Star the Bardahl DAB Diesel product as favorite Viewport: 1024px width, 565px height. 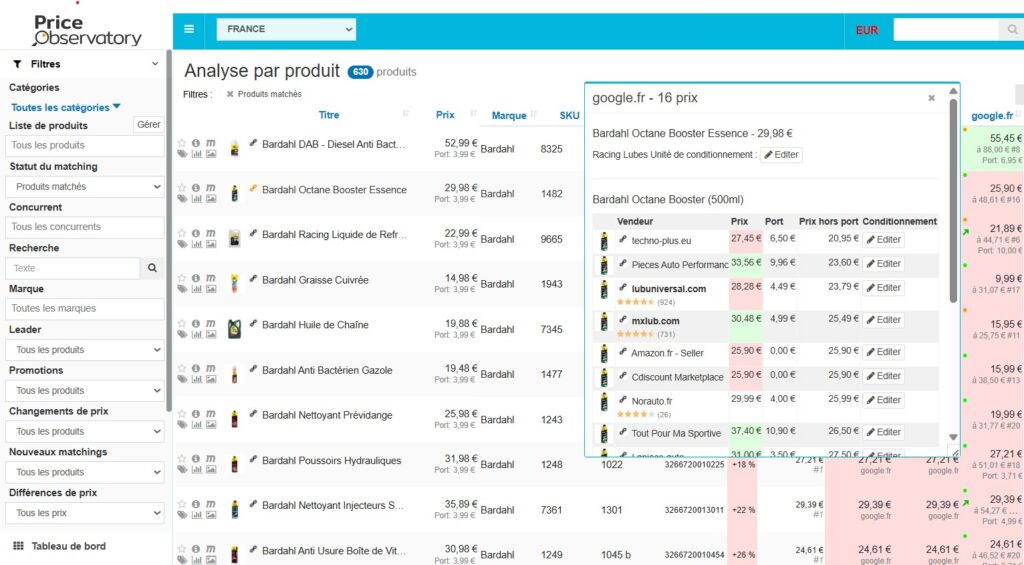click(182, 143)
